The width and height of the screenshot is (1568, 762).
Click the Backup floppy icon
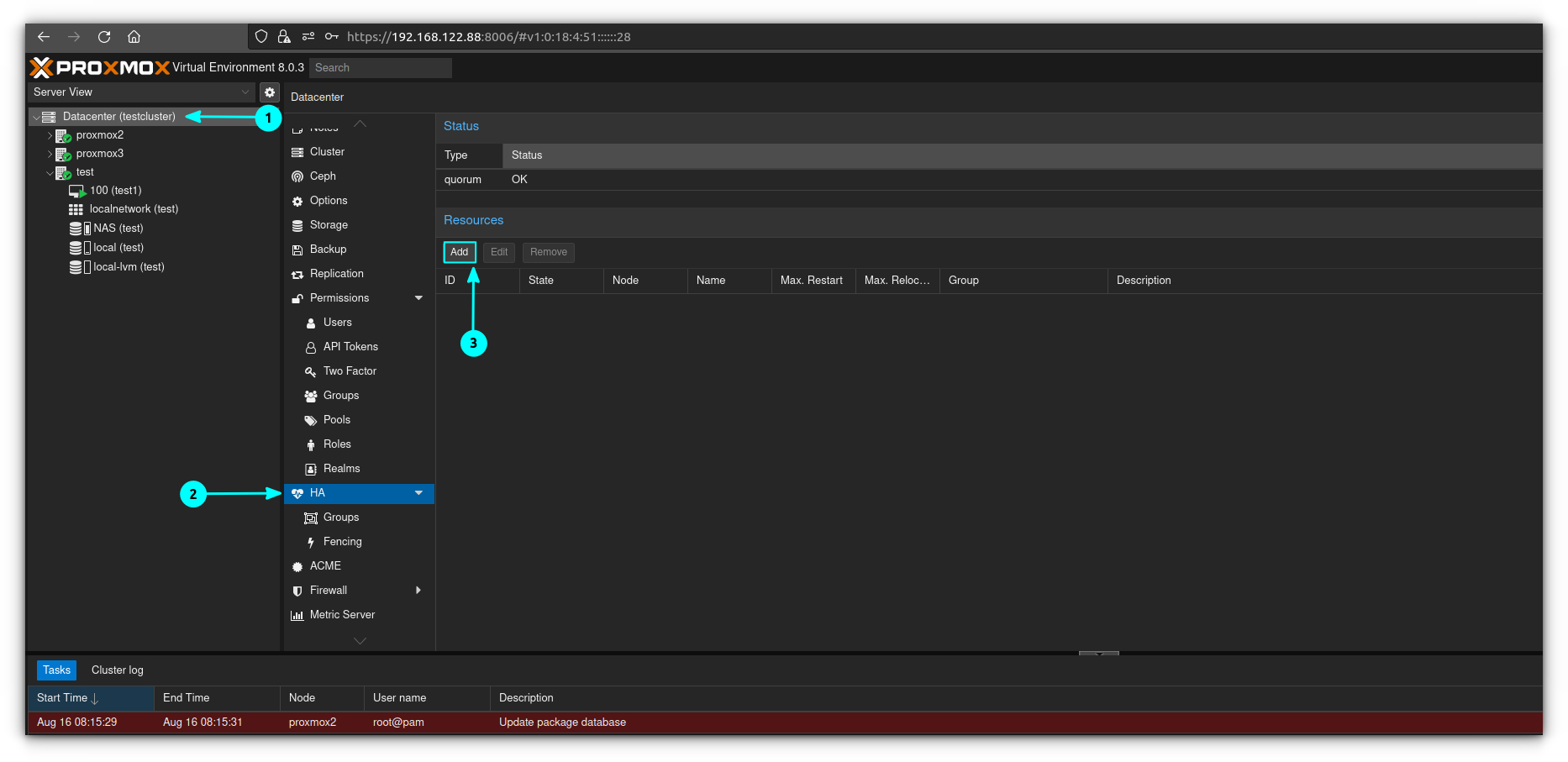pos(297,250)
